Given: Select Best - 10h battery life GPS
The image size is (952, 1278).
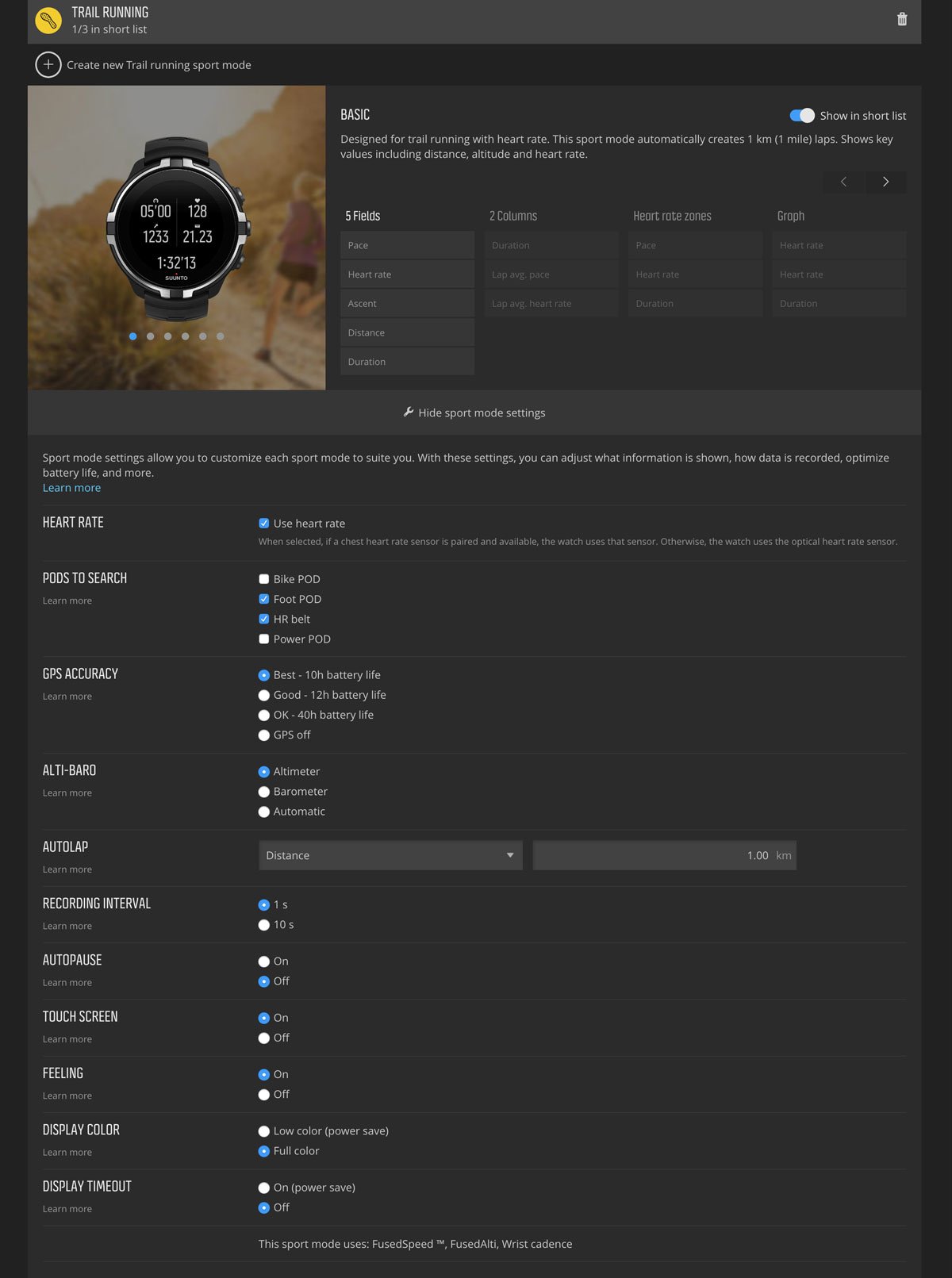Looking at the screenshot, I should (x=263, y=675).
